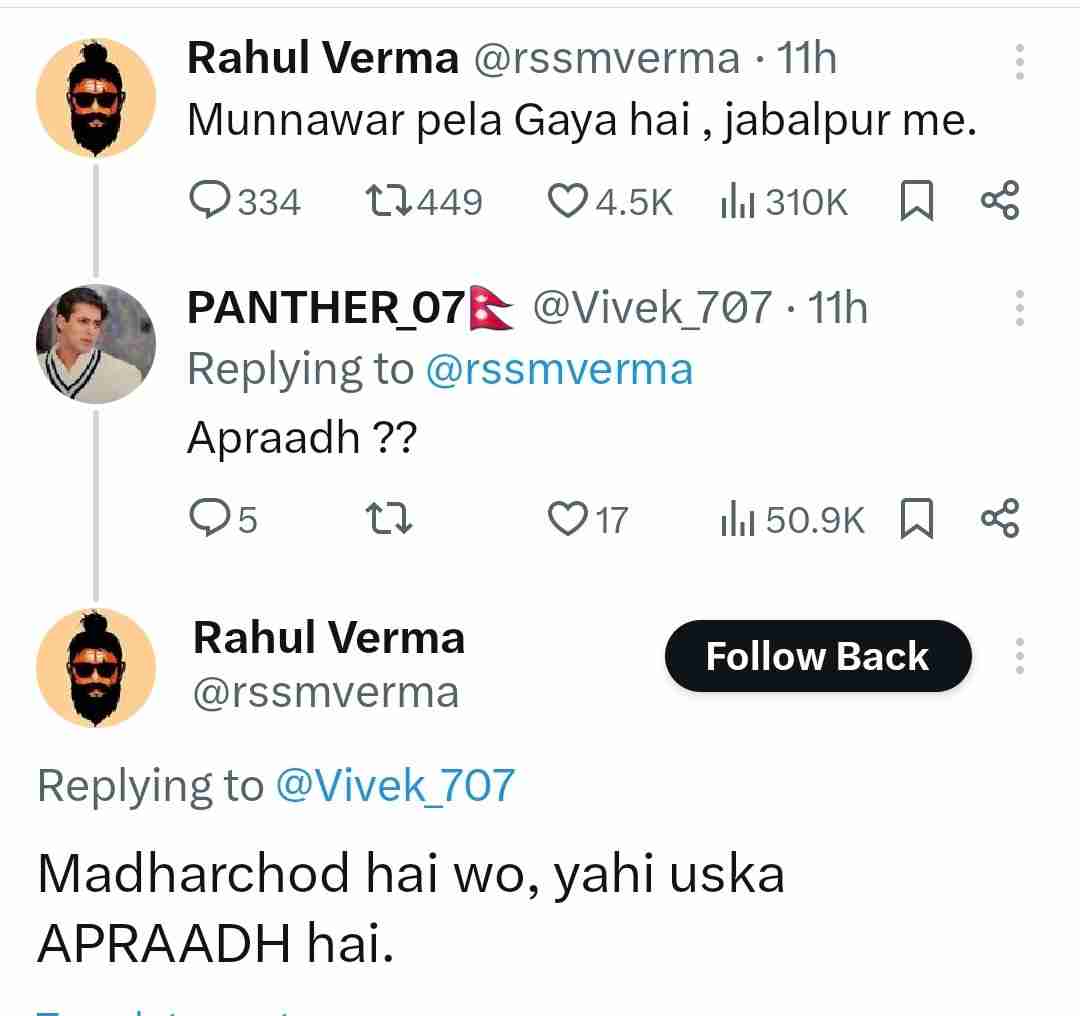Retweet the Munnawar tweet with 449 reposts
The width and height of the screenshot is (1080, 1016).
(388, 202)
